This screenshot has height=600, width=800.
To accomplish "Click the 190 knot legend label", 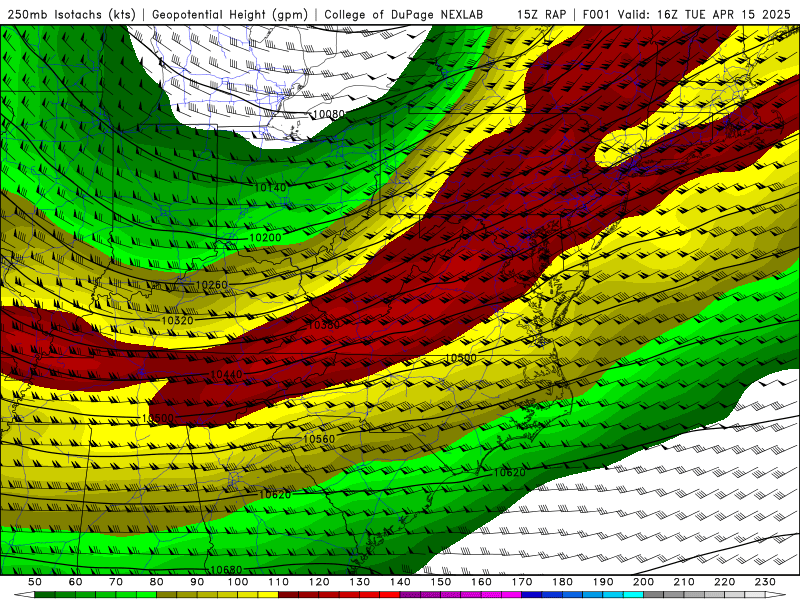I will click(x=603, y=582).
